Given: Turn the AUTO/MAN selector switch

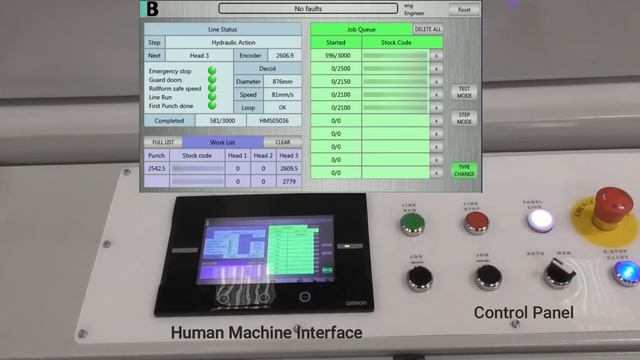Looking at the screenshot, I should 560,272.
